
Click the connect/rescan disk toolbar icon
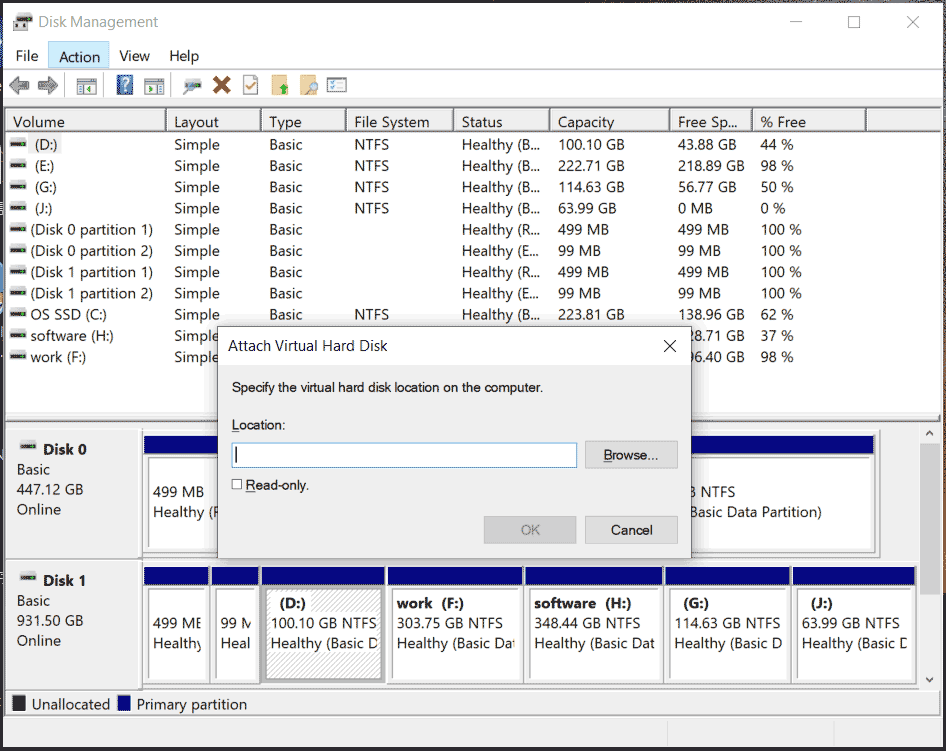click(192, 86)
